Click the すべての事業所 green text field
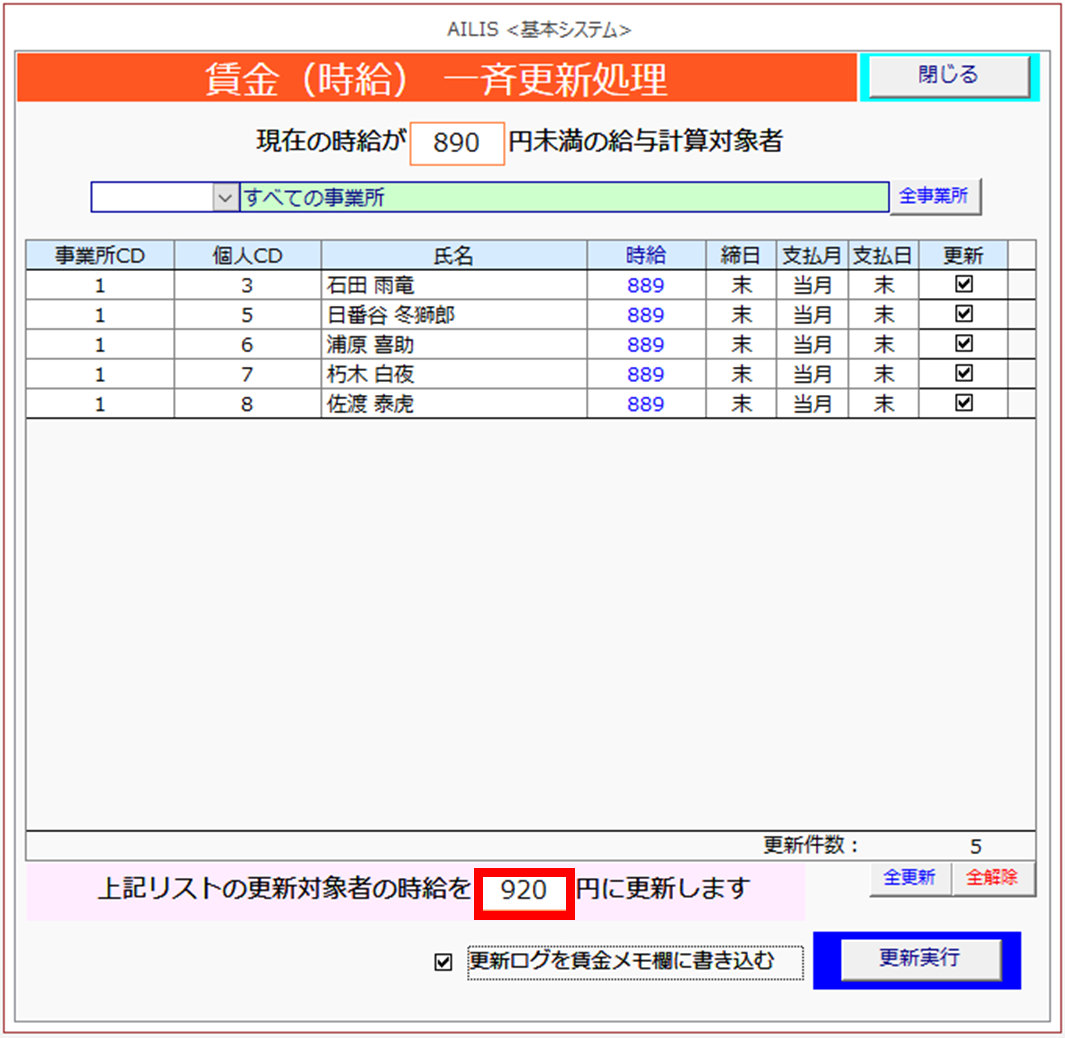Viewport: 1065px width, 1038px height. click(x=564, y=197)
